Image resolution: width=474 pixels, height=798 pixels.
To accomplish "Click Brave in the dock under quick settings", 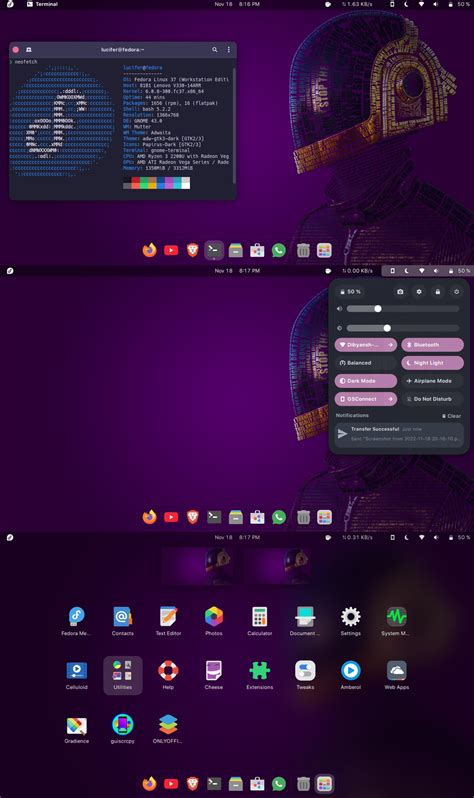I will 192,517.
